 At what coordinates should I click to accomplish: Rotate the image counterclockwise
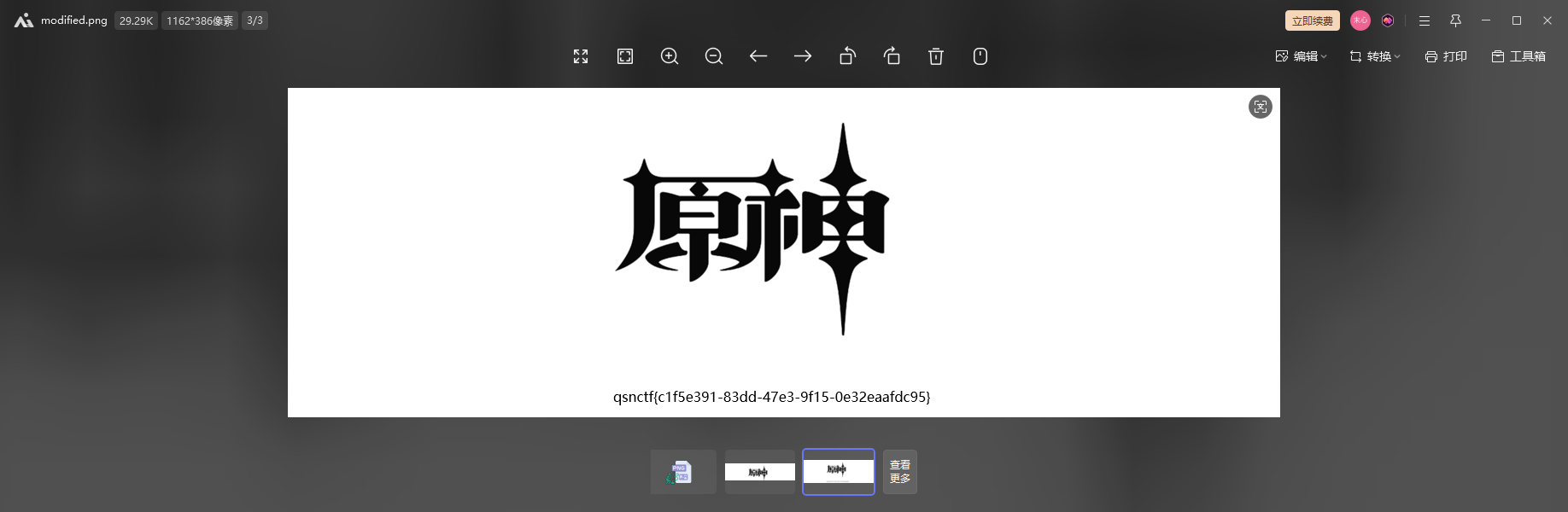point(847,56)
